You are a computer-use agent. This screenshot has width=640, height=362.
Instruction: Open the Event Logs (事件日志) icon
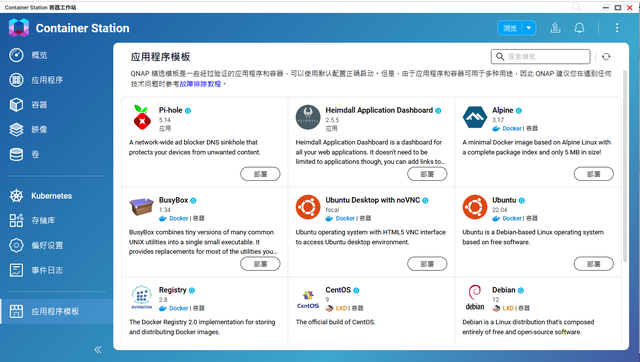[x=16, y=270]
